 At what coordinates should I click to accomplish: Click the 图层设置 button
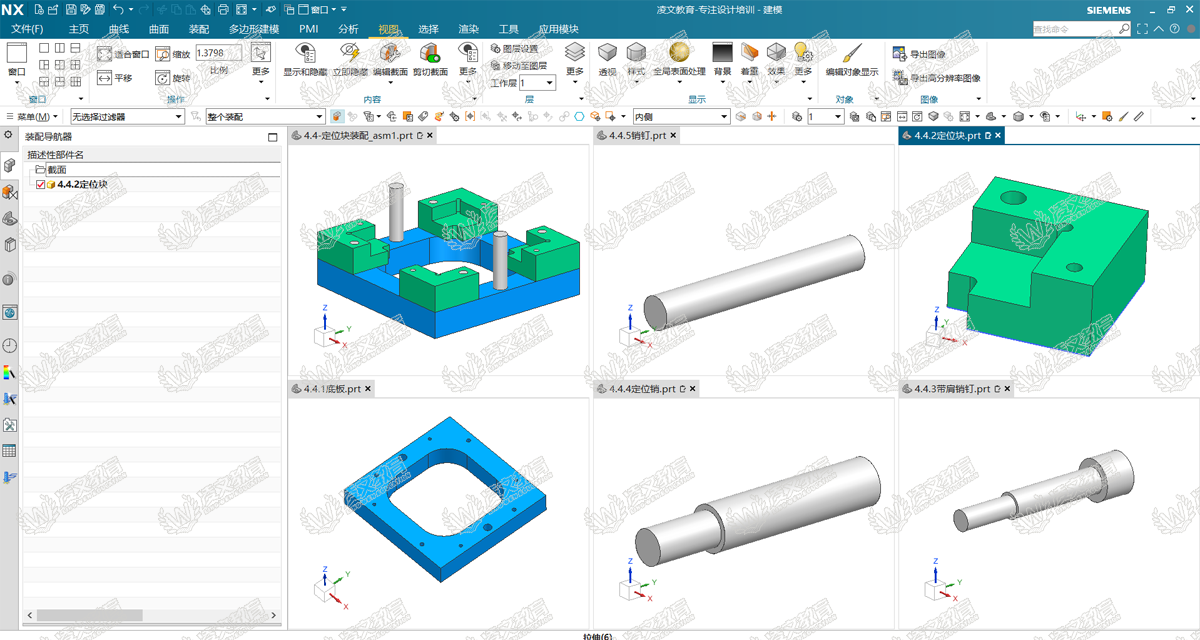point(514,48)
